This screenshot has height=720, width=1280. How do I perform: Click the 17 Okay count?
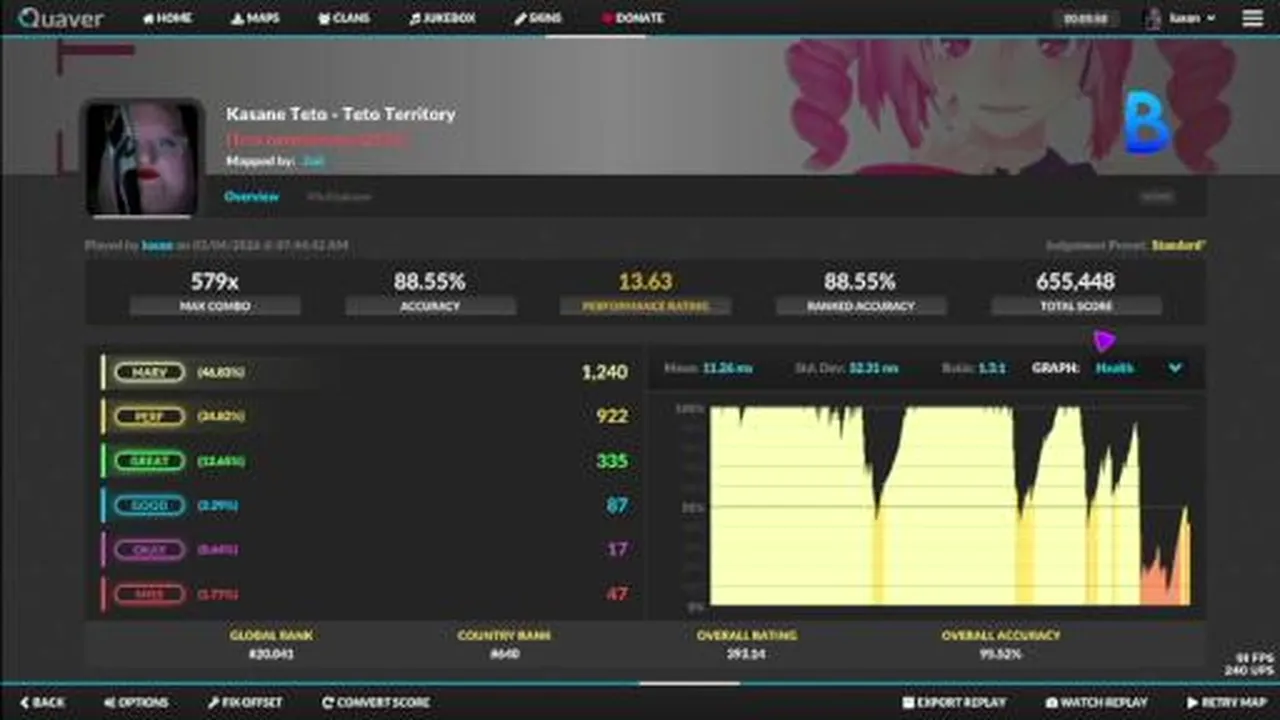coord(617,549)
